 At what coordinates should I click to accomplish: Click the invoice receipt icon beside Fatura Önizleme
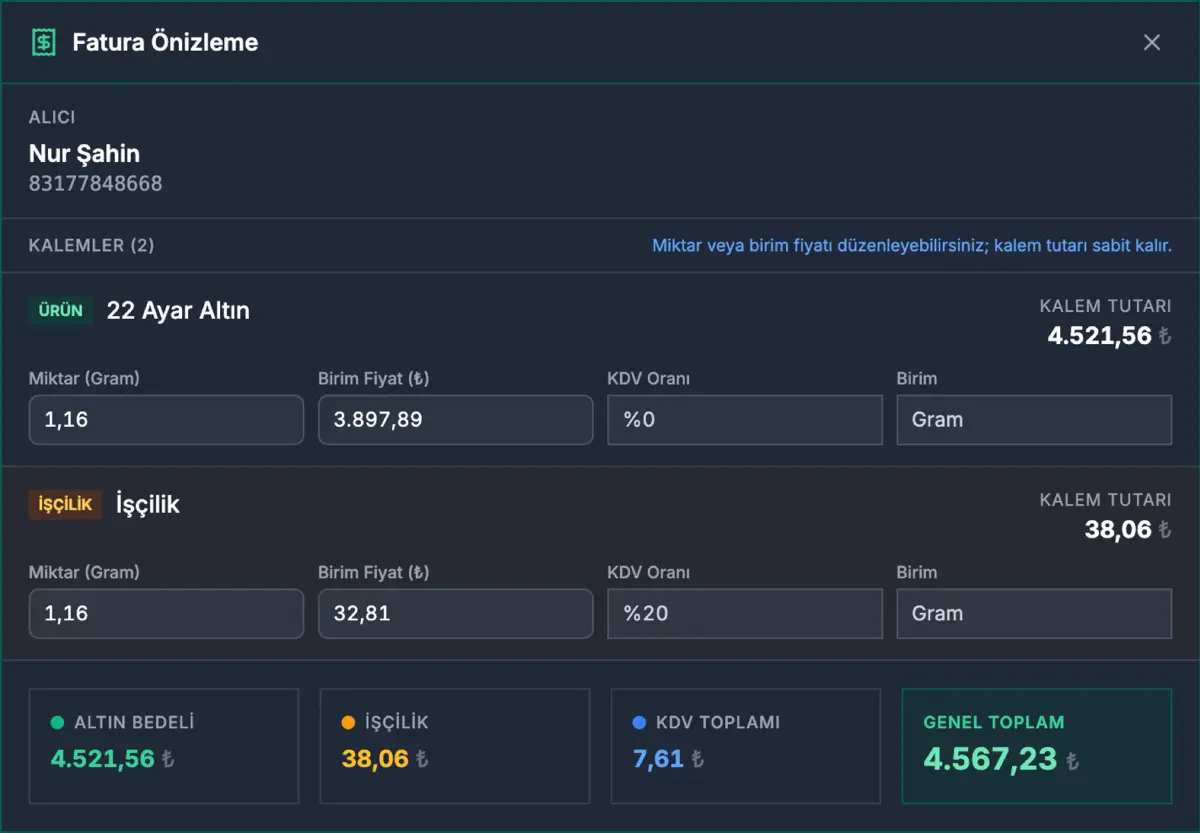click(x=43, y=42)
